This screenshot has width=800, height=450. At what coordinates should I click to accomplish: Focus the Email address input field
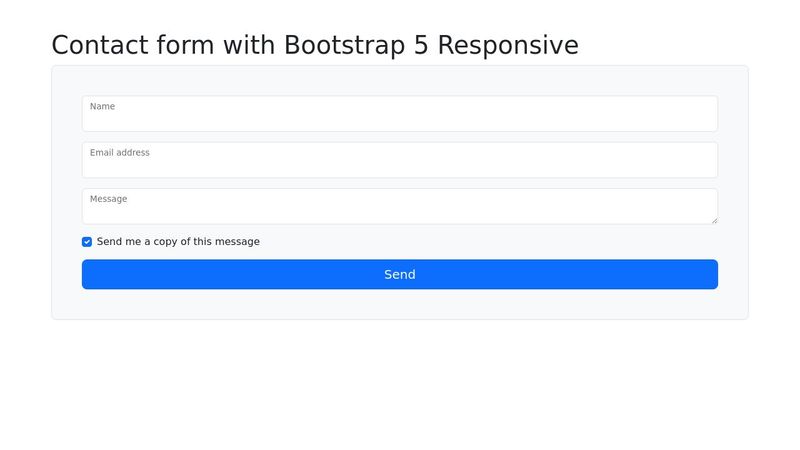(399, 160)
